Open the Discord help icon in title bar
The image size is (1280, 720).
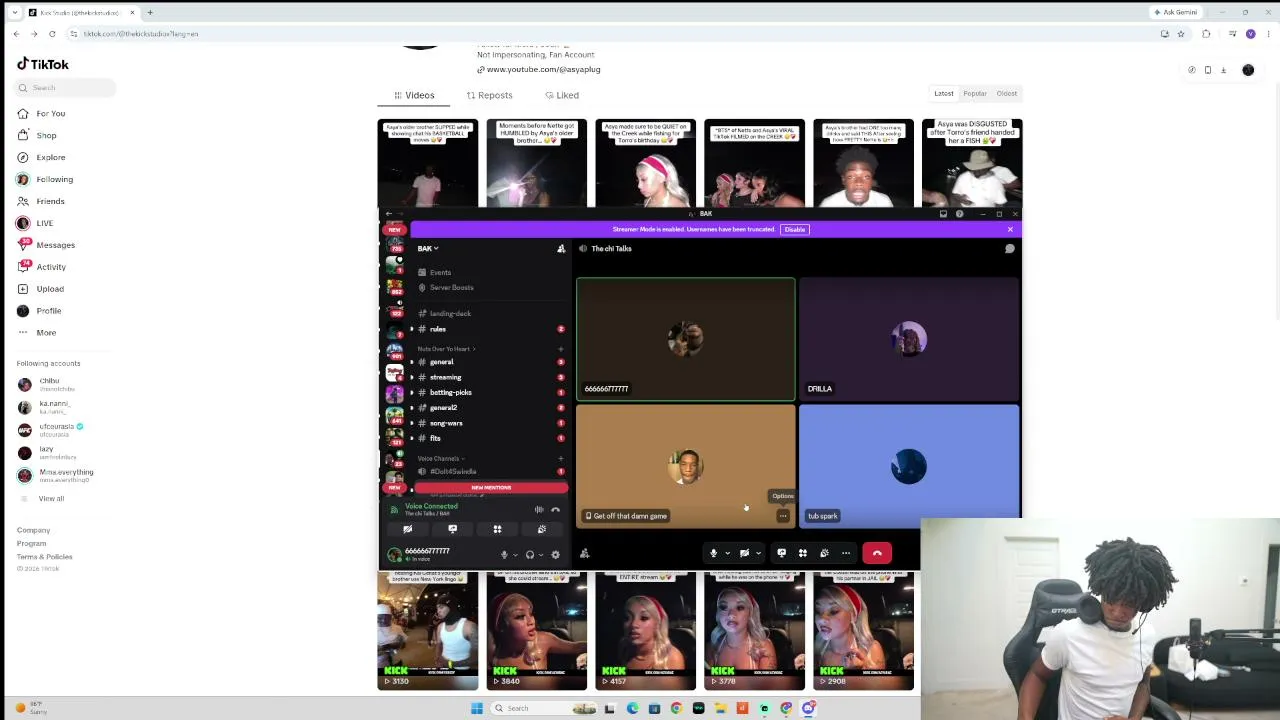960,214
